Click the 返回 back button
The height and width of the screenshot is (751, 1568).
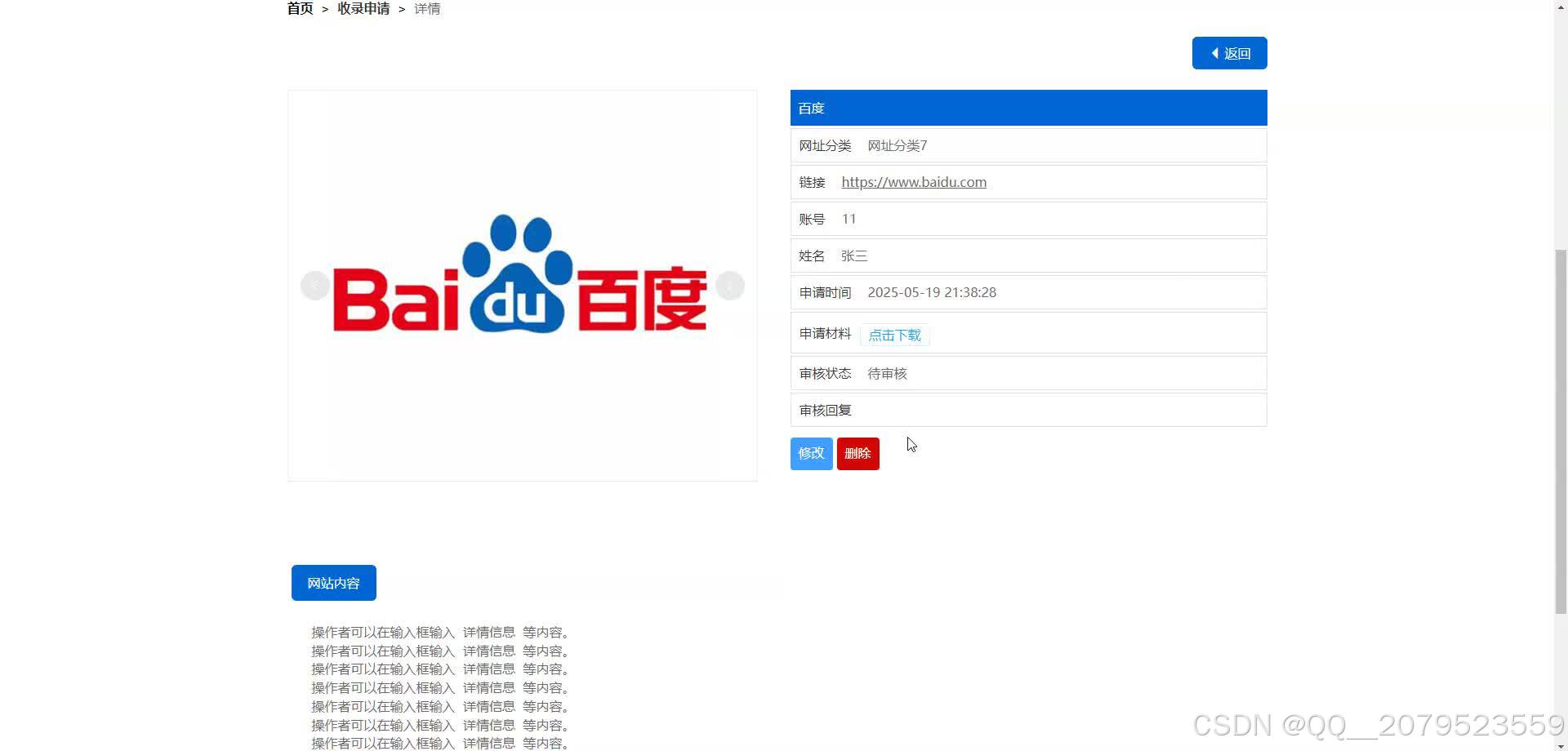pyautogui.click(x=1229, y=53)
